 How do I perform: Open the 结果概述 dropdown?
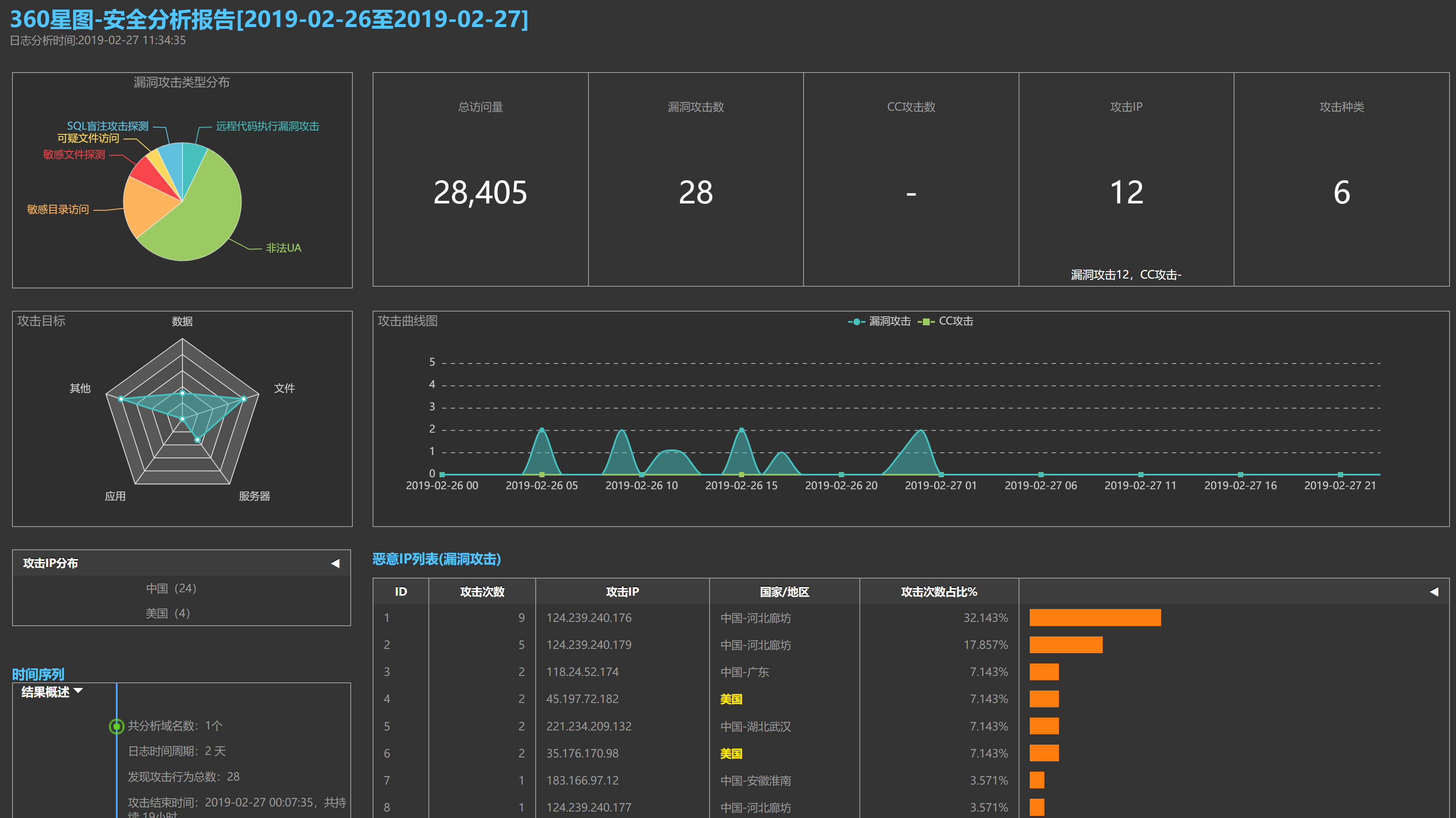coord(52,691)
